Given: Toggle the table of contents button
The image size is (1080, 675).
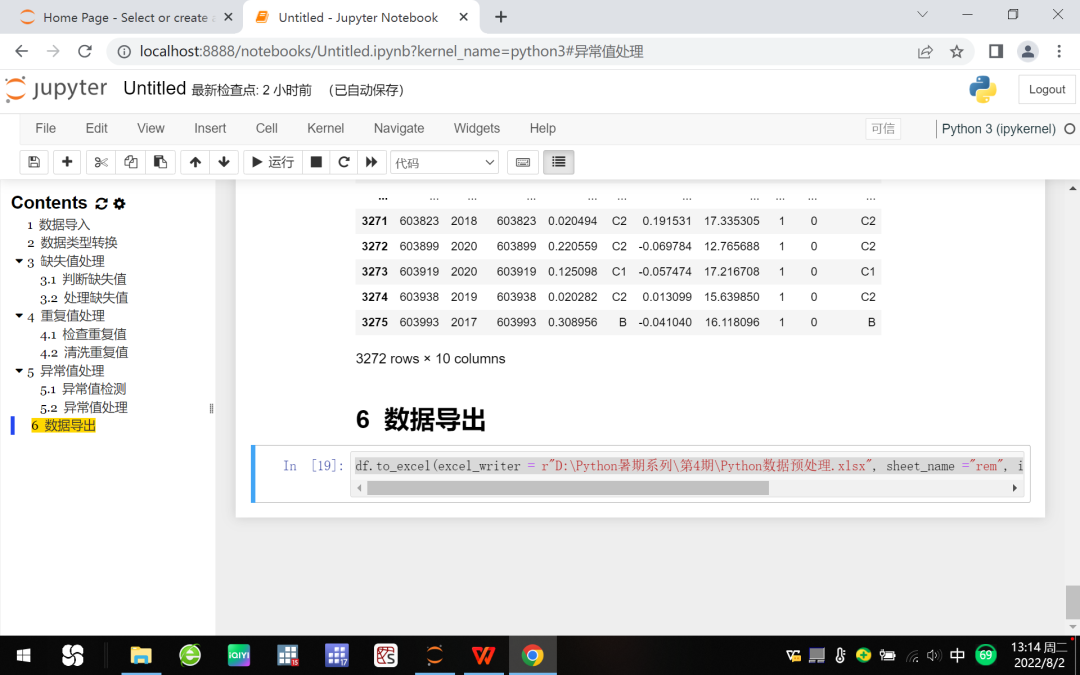Looking at the screenshot, I should 559,162.
